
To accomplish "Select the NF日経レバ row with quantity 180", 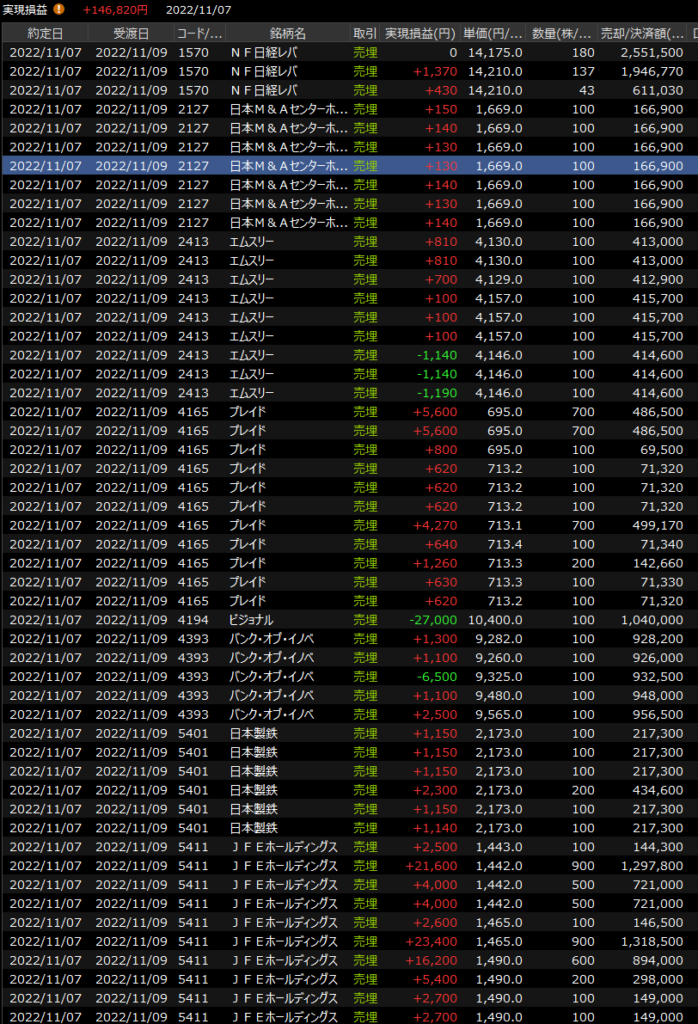I will [288, 52].
